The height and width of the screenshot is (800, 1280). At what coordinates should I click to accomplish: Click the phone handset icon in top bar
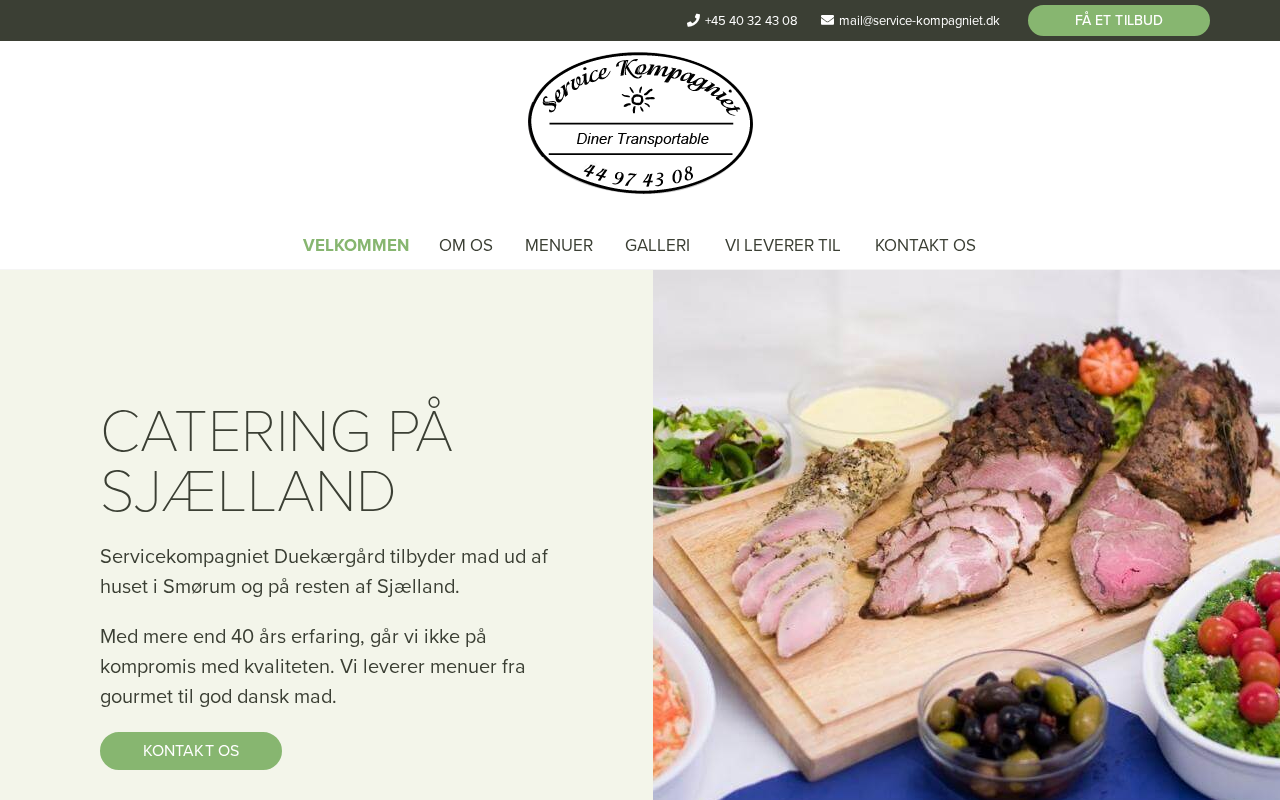pyautogui.click(x=693, y=20)
